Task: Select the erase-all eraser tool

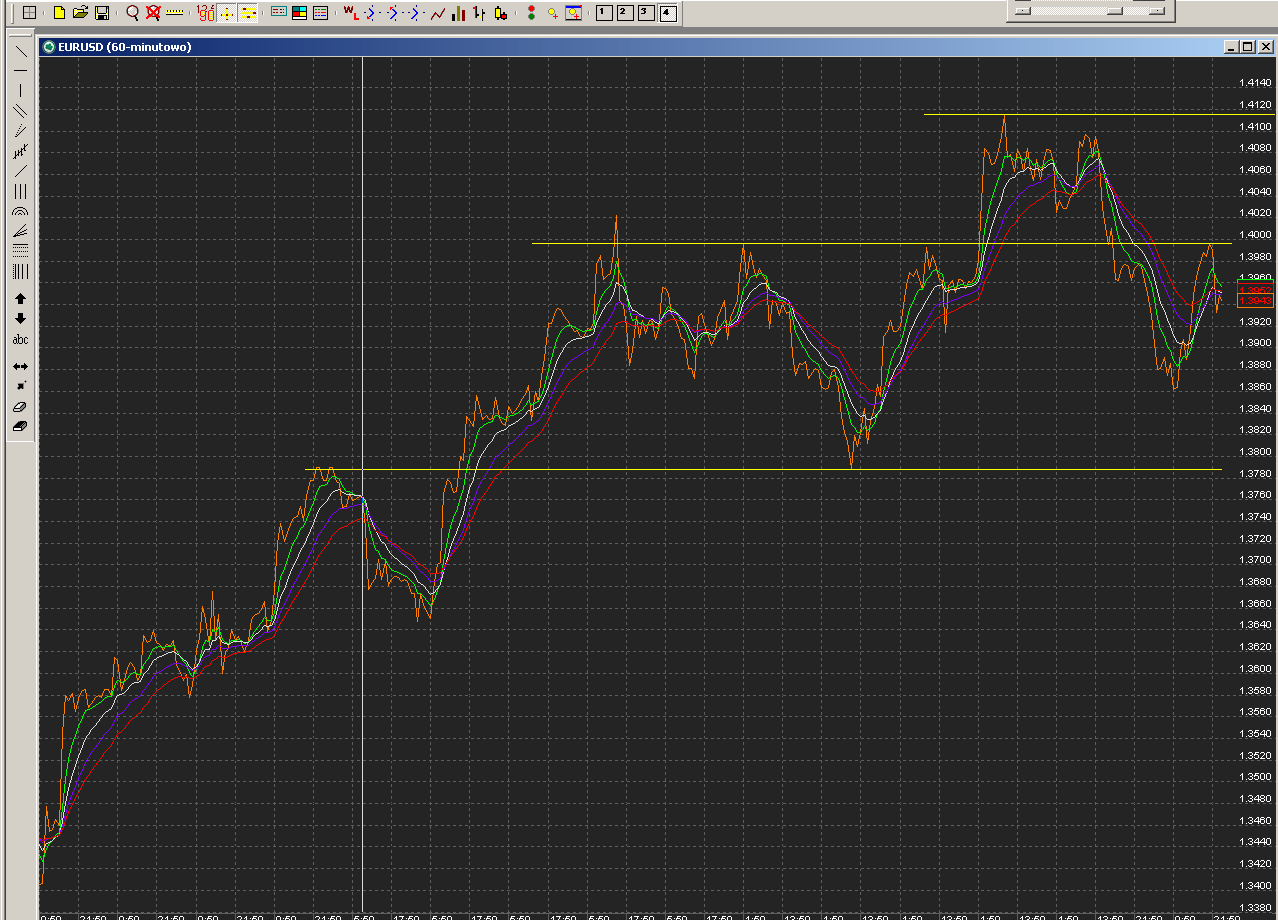Action: (x=20, y=426)
